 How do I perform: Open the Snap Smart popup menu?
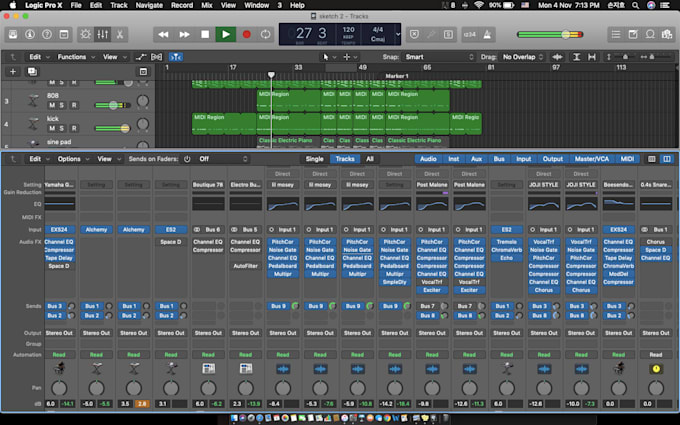439,57
